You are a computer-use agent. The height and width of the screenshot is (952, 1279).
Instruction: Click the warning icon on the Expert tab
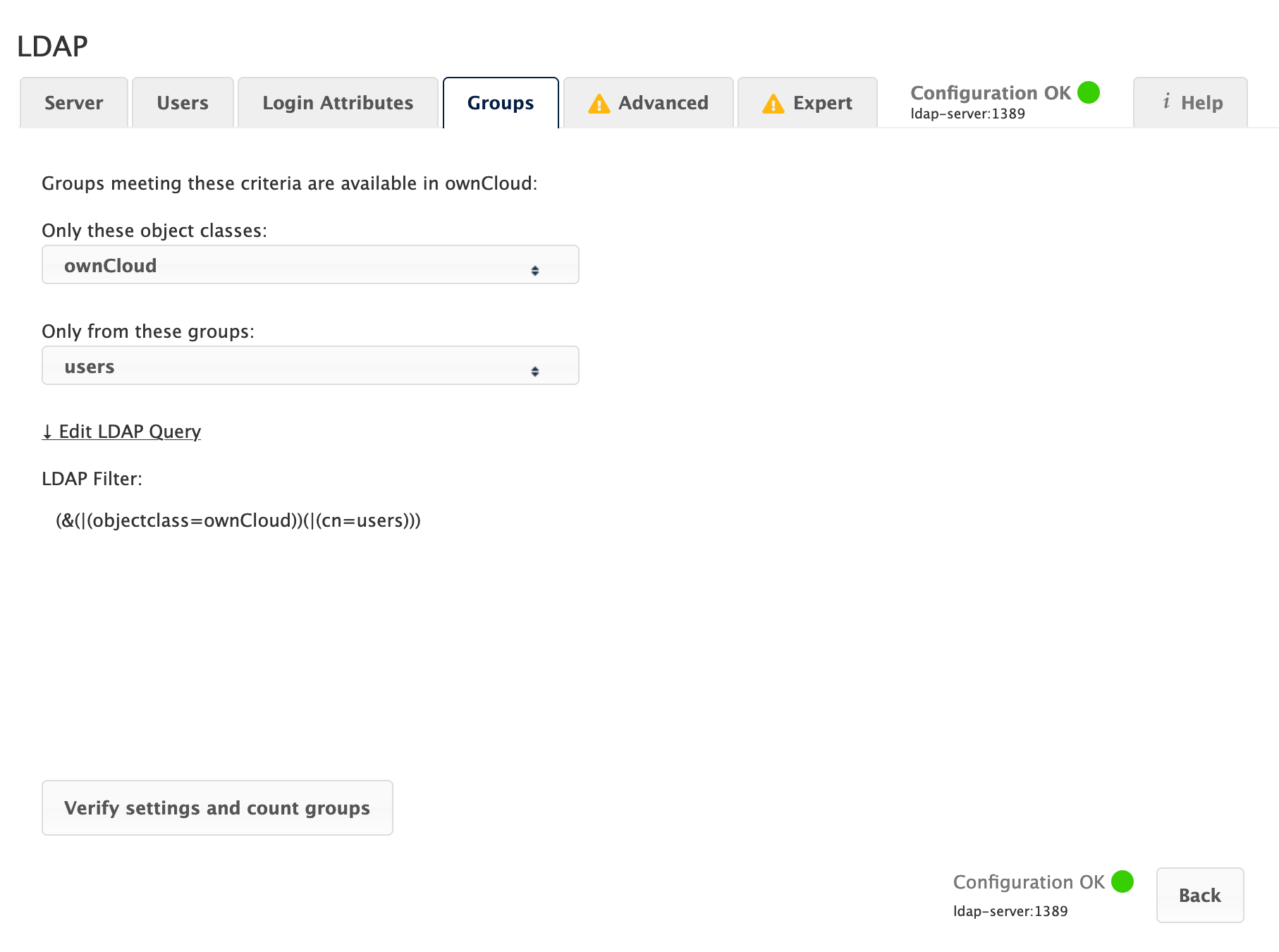tap(773, 103)
